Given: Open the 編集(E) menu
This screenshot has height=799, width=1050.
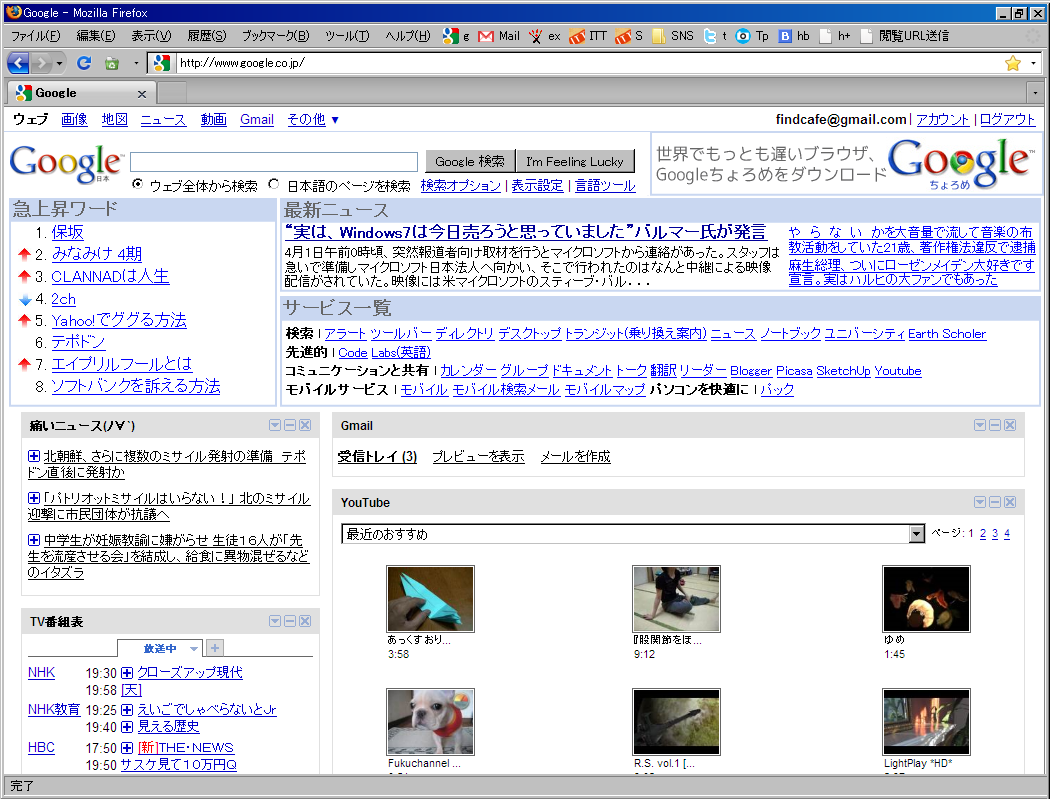Looking at the screenshot, I should click(96, 36).
